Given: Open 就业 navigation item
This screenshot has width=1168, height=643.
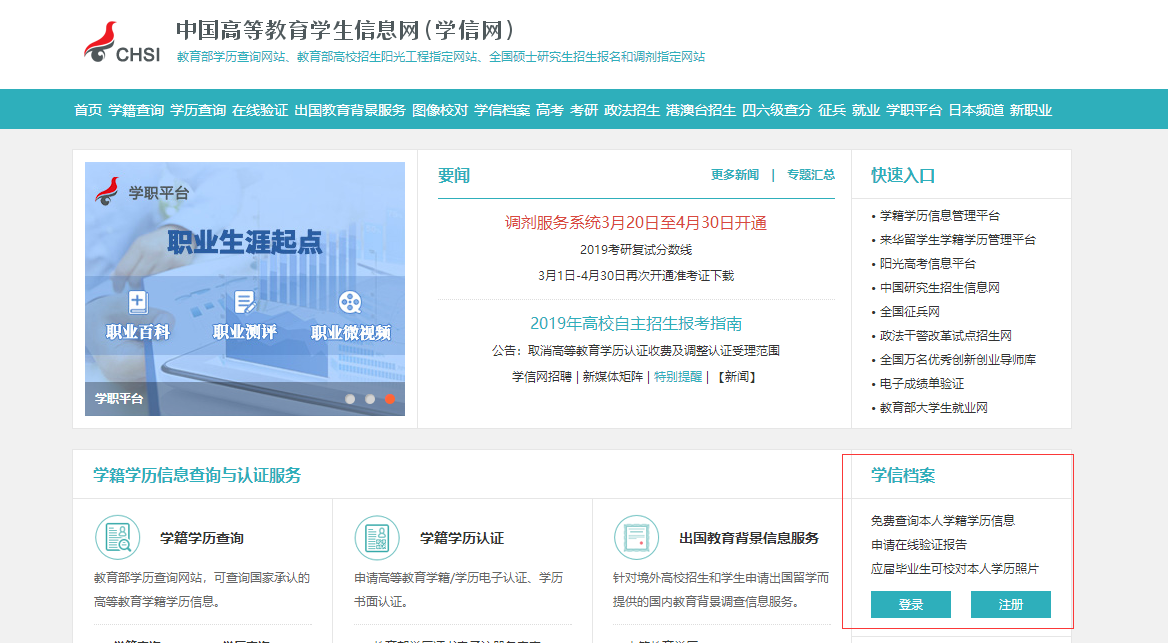Looking at the screenshot, I should point(866,110).
